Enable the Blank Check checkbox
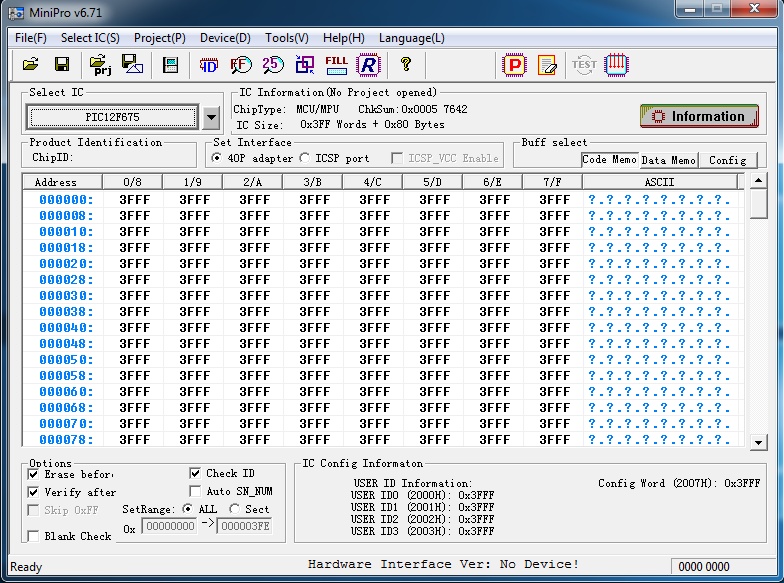Screen dimensions: 784x583 coord(33,536)
